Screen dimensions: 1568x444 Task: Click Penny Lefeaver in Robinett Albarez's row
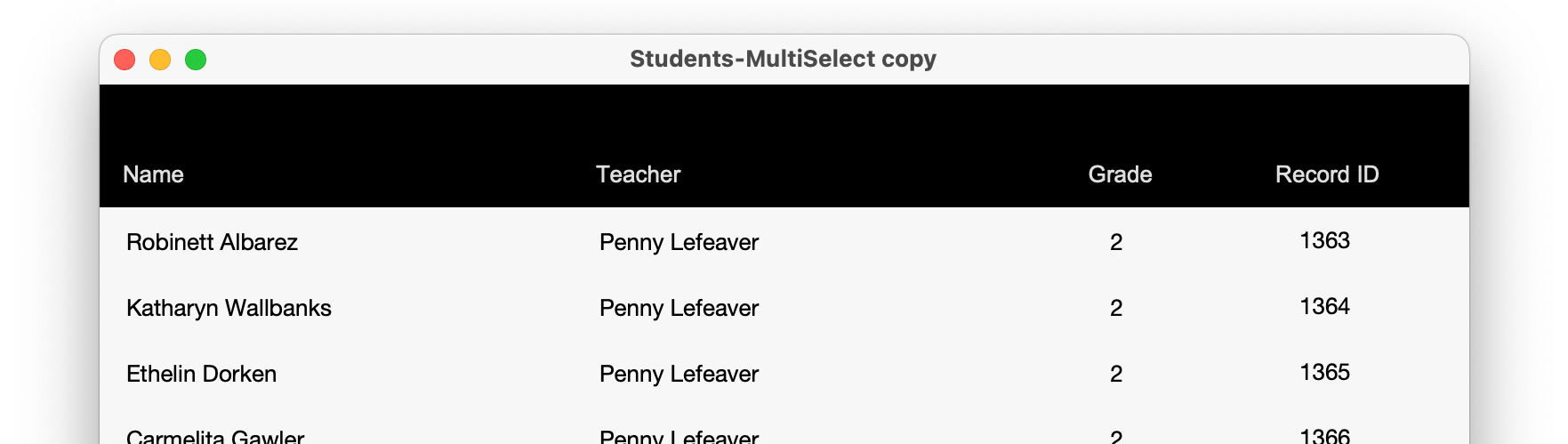click(679, 242)
